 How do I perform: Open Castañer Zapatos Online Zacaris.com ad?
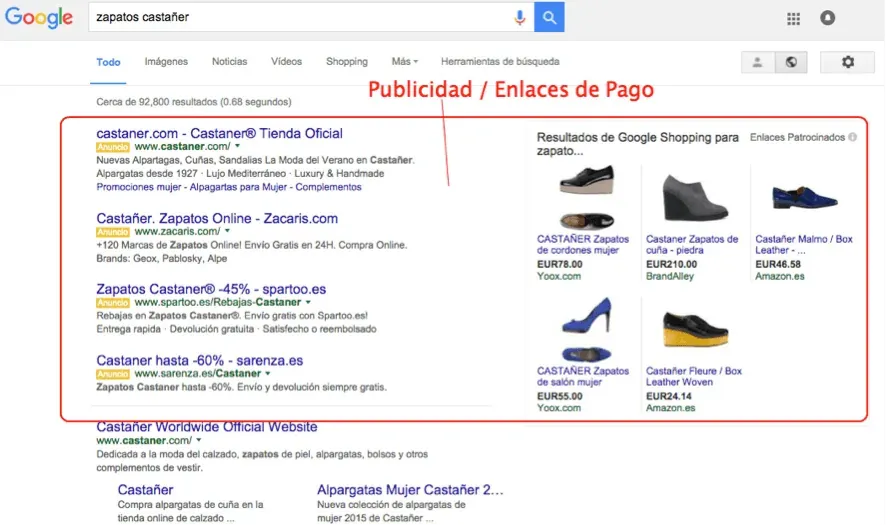[x=217, y=219]
